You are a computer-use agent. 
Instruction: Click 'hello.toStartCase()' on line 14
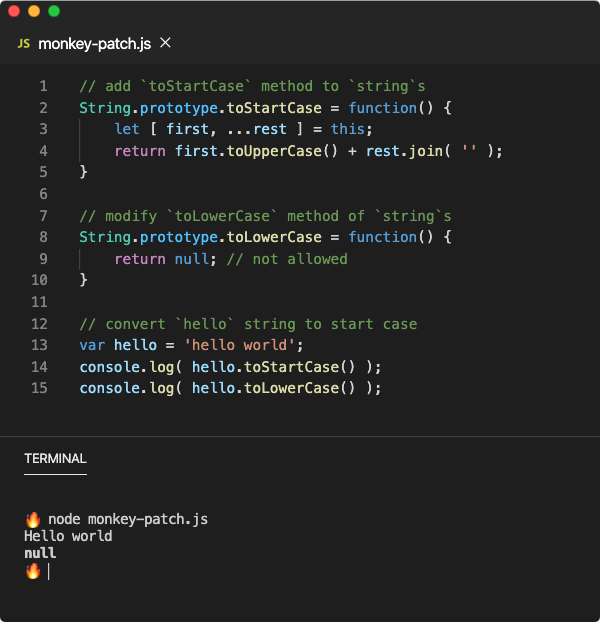(x=273, y=367)
